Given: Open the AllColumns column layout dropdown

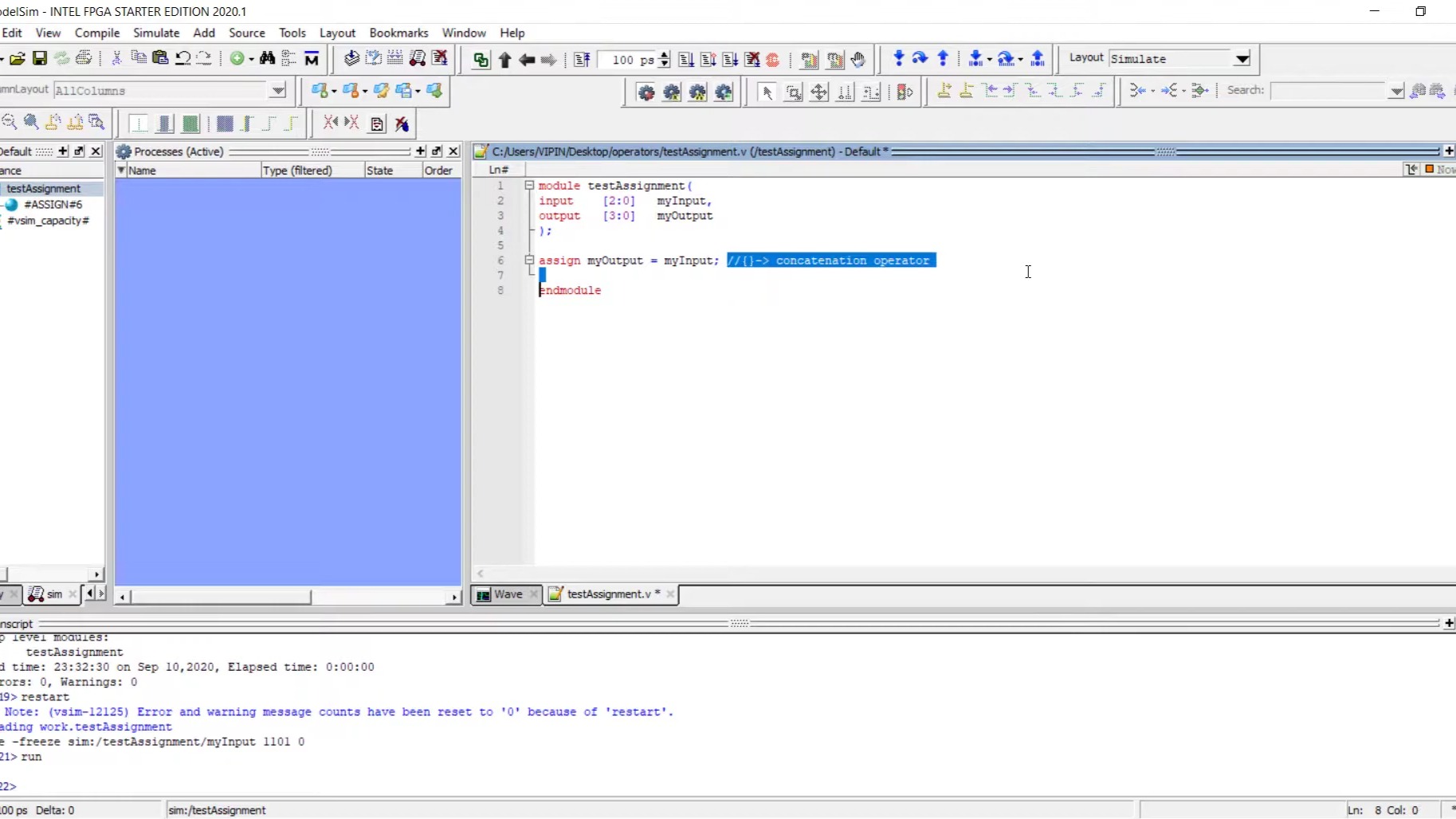Looking at the screenshot, I should [x=277, y=91].
